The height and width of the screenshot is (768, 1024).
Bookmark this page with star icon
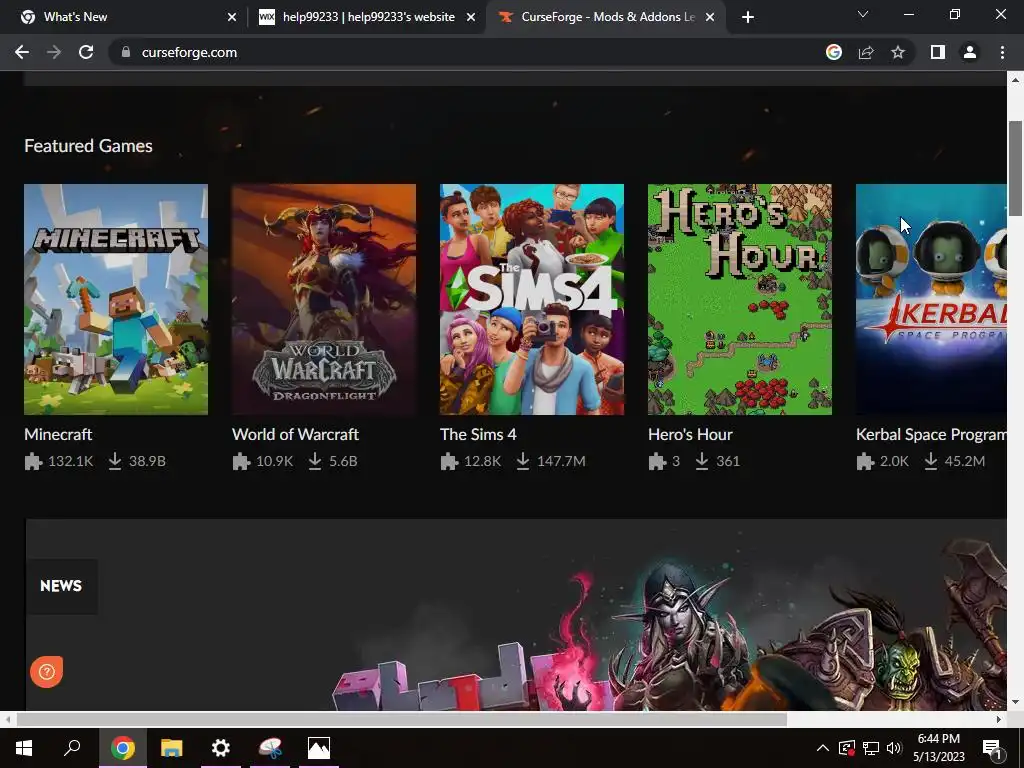click(898, 52)
